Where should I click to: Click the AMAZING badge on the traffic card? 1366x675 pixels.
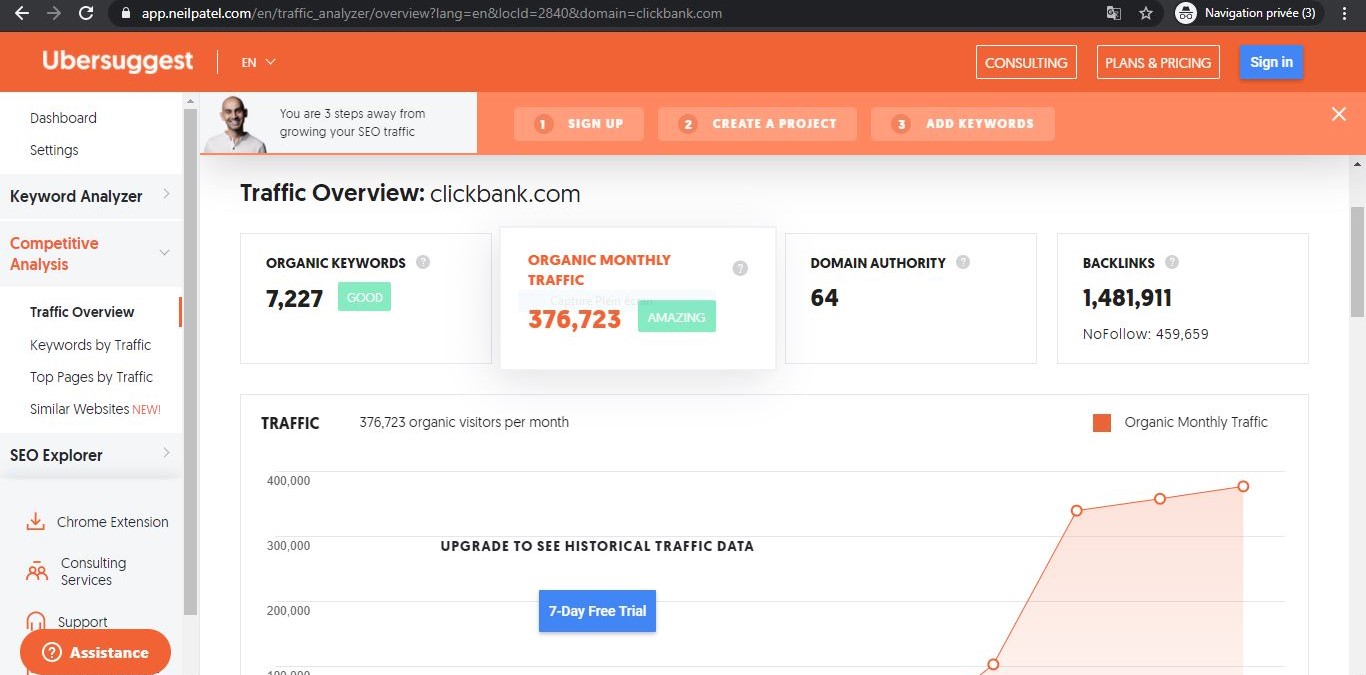point(677,317)
